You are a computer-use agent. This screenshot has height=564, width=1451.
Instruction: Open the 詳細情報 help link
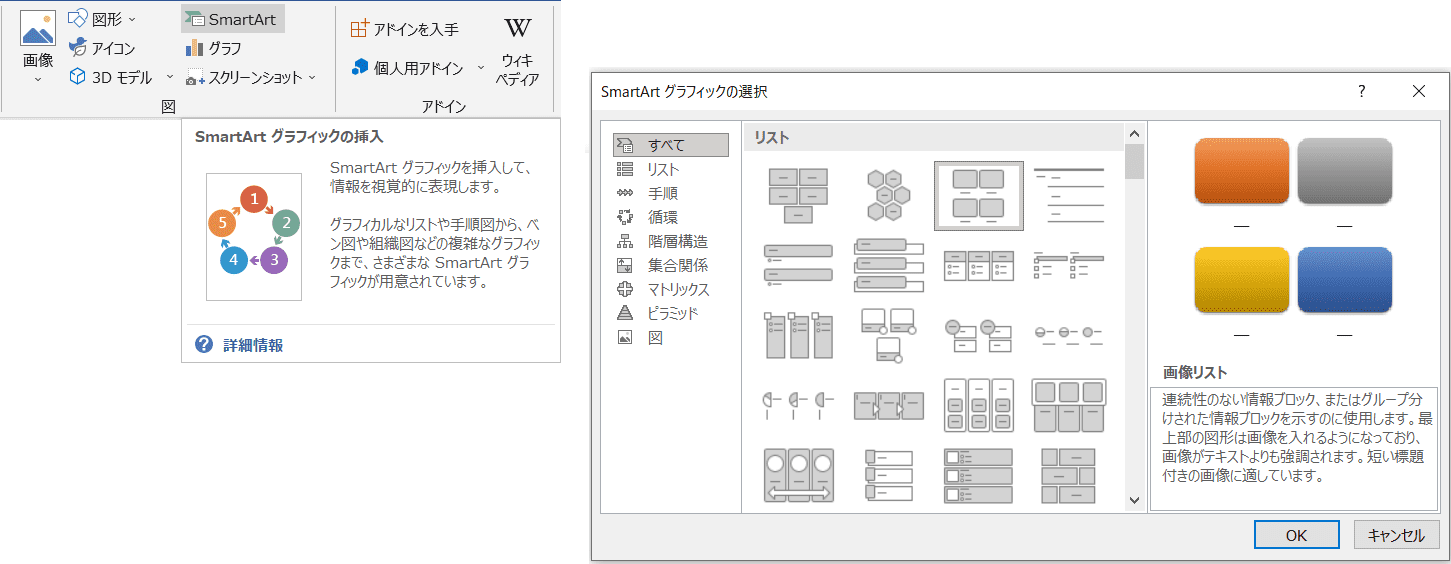pyautogui.click(x=252, y=345)
